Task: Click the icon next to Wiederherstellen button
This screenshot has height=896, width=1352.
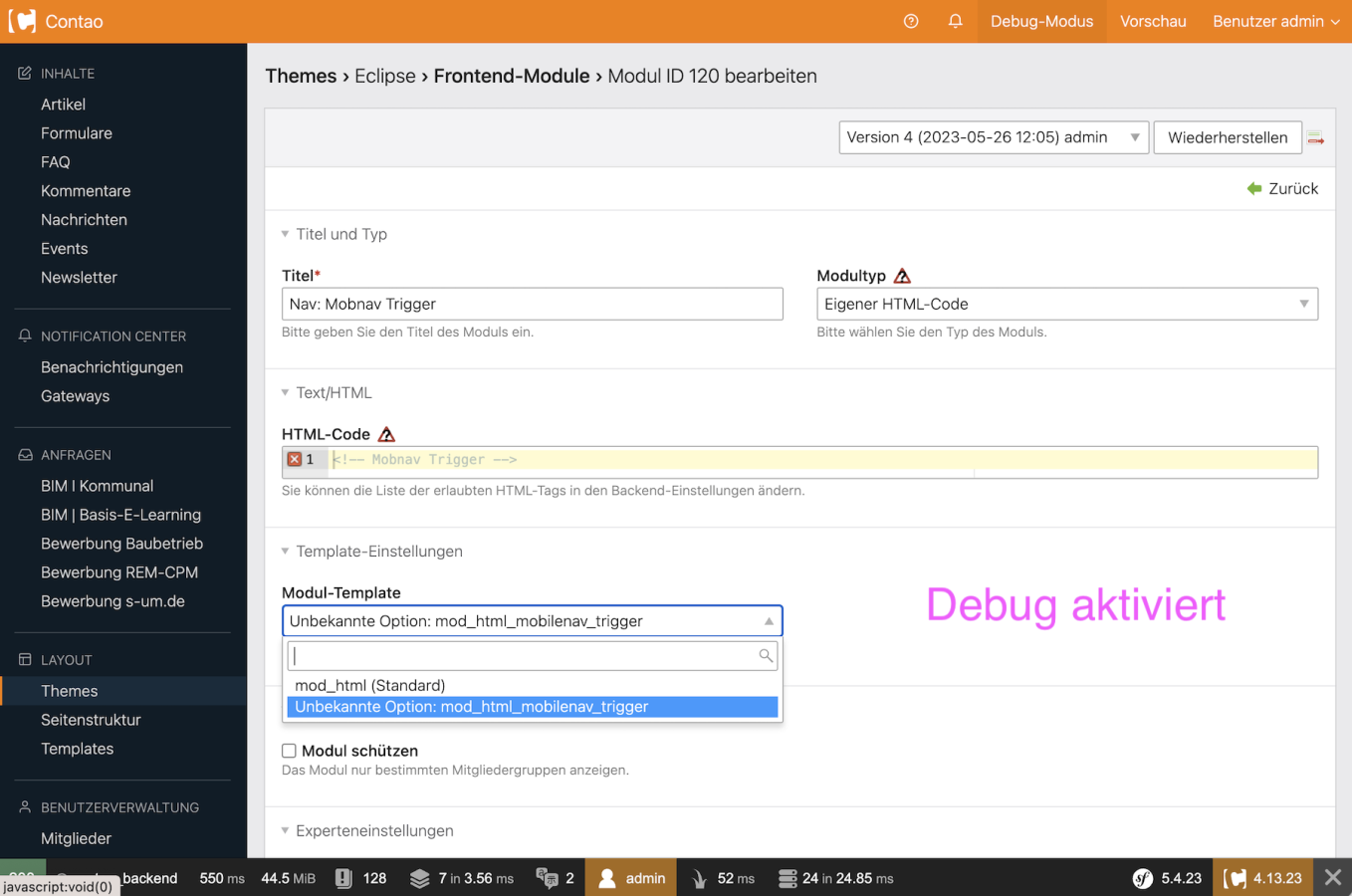Action: tap(1315, 138)
